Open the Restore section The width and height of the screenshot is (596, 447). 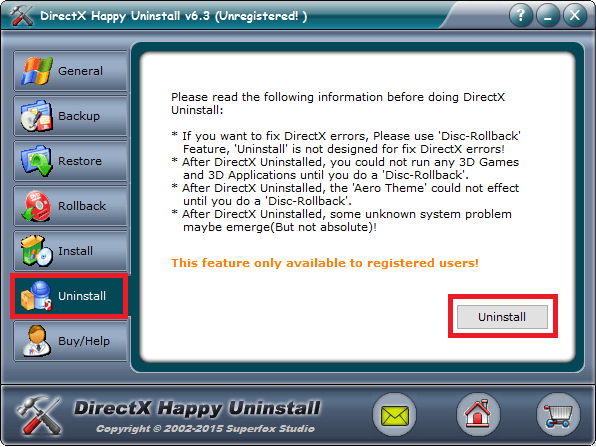(x=71, y=161)
